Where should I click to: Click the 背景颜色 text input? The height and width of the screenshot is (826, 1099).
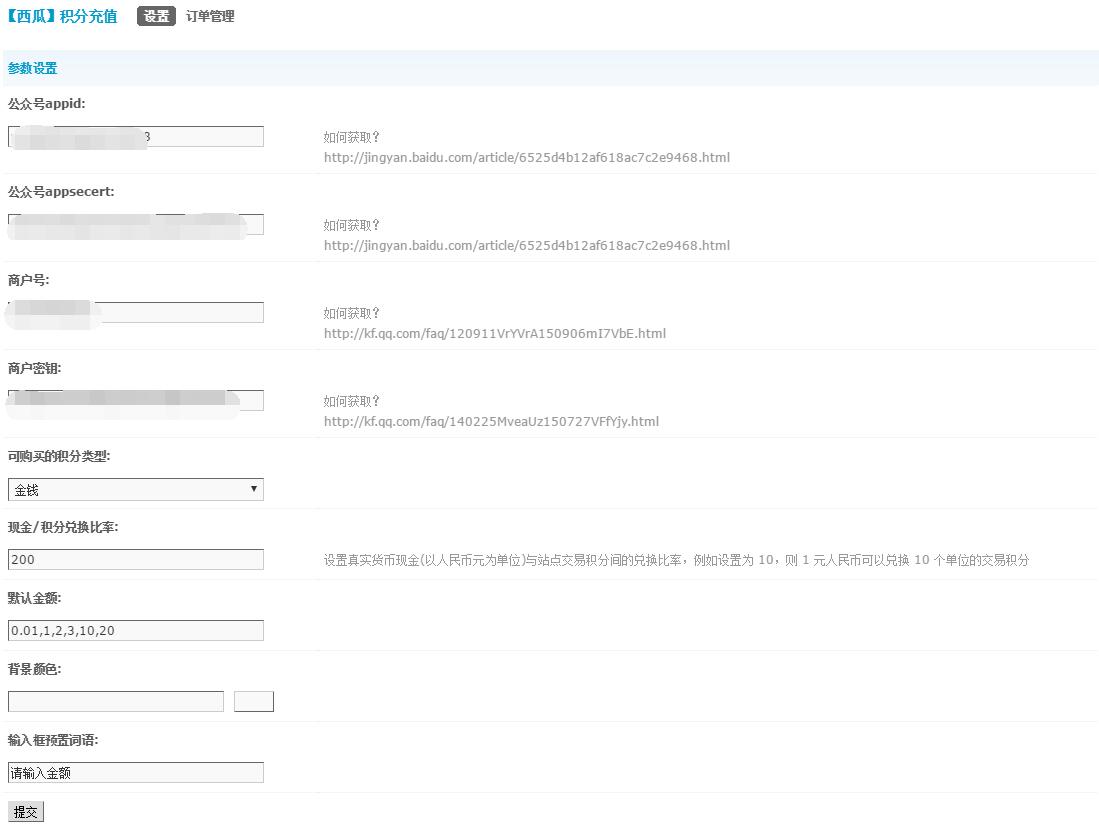(x=116, y=702)
